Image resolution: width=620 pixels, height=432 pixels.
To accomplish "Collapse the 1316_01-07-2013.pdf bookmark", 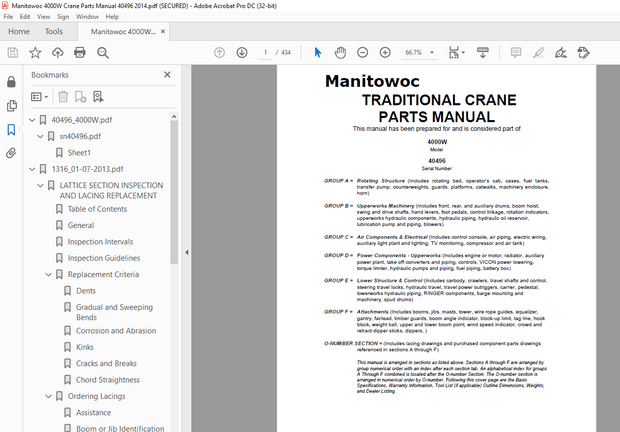I will click(x=32, y=169).
